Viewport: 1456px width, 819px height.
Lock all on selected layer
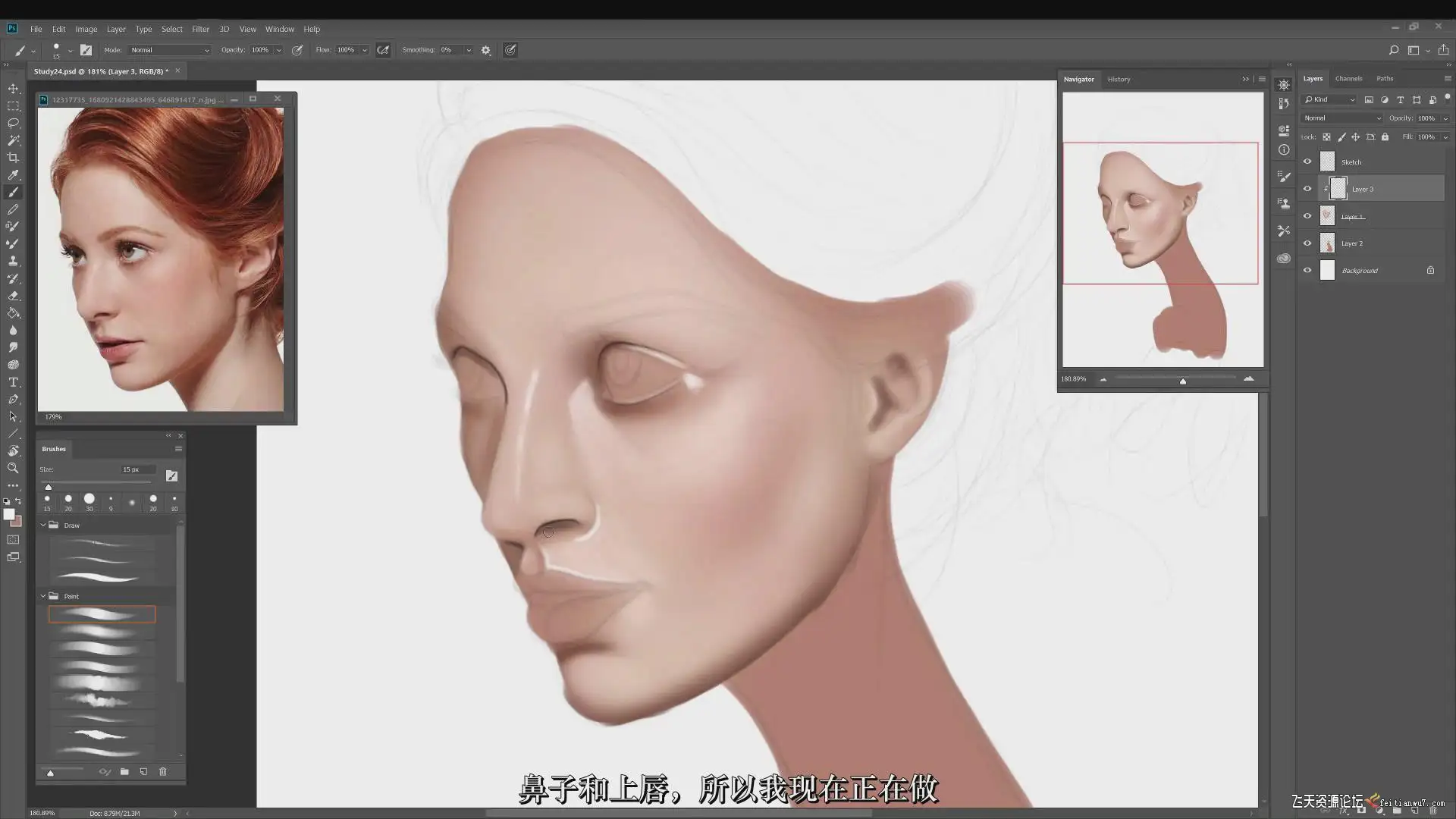coord(1385,137)
